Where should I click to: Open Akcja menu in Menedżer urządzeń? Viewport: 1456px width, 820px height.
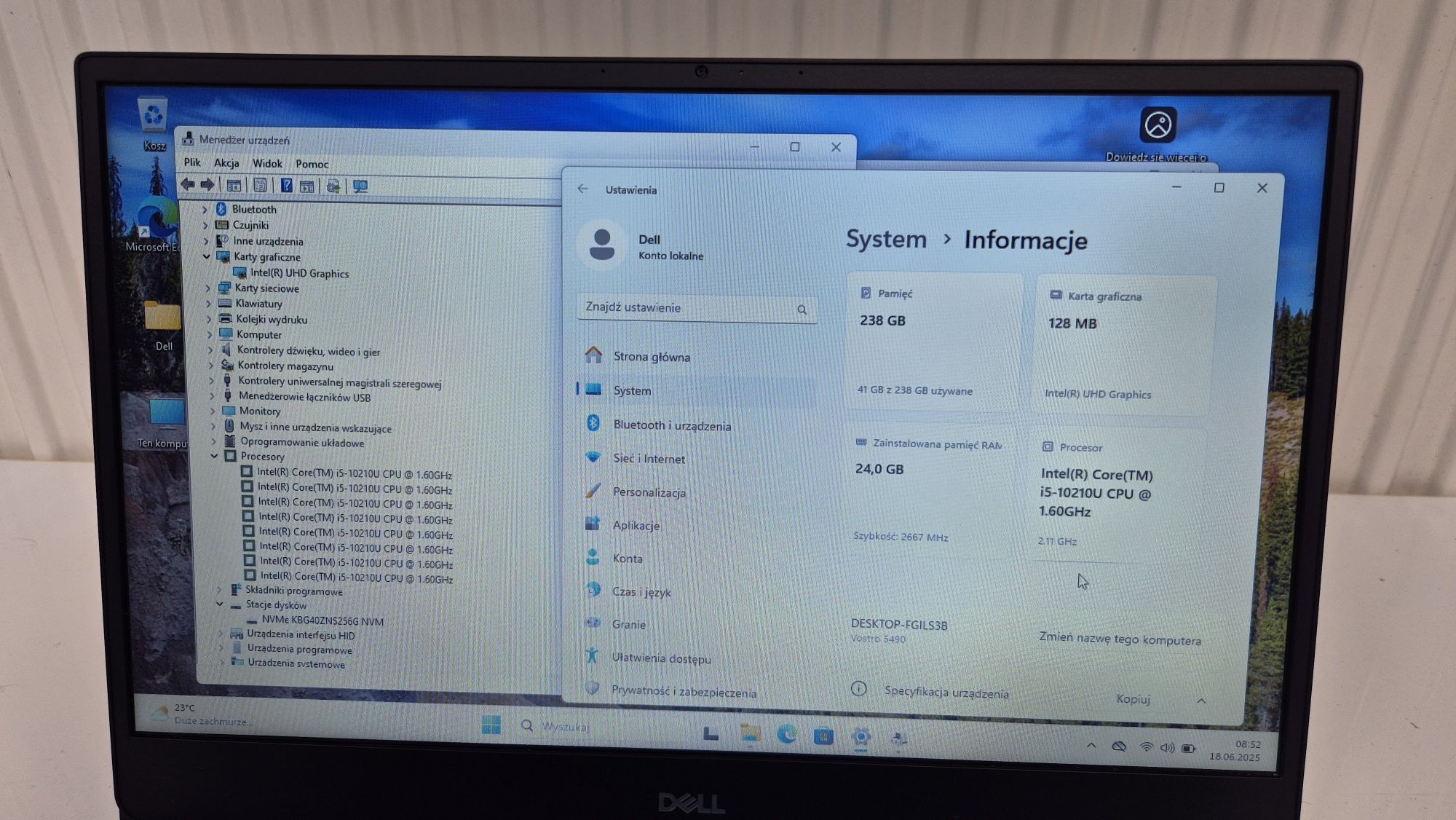[x=226, y=163]
